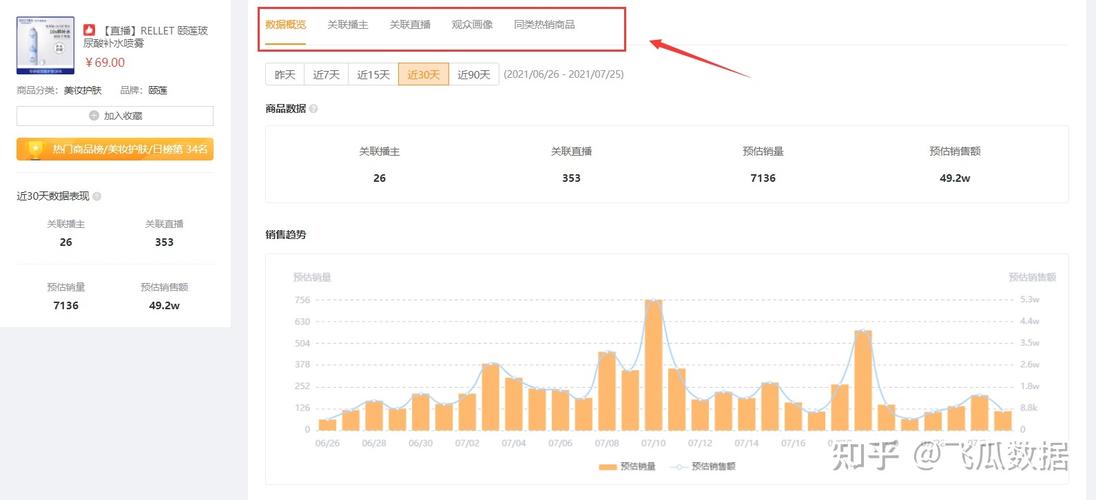Click the tallest chart bar at 07/10
The image size is (1096, 500).
[x=654, y=365]
